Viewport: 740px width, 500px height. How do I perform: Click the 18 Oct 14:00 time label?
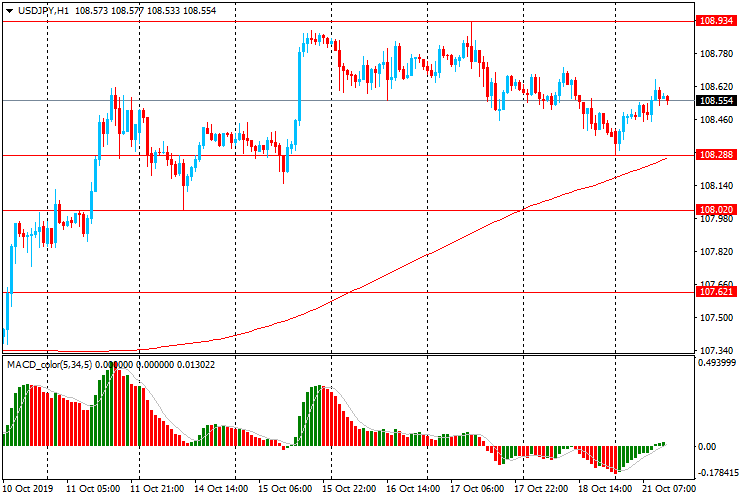coord(605,488)
